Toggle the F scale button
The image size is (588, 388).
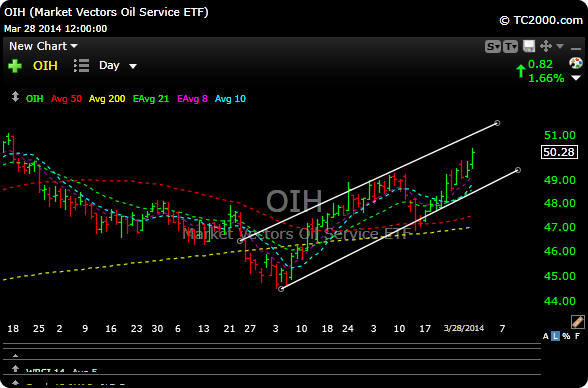tap(578, 336)
